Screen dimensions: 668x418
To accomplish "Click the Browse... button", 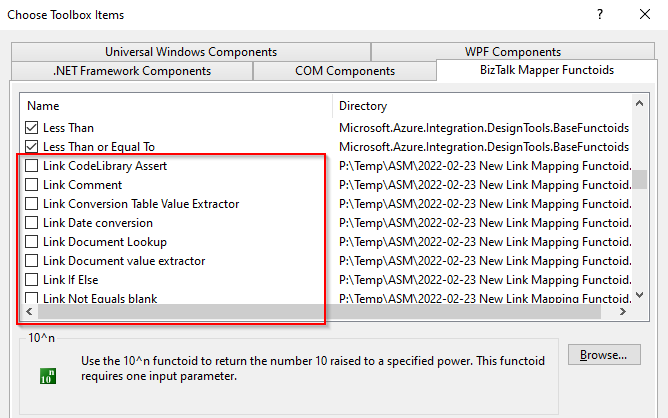I will coord(603,355).
